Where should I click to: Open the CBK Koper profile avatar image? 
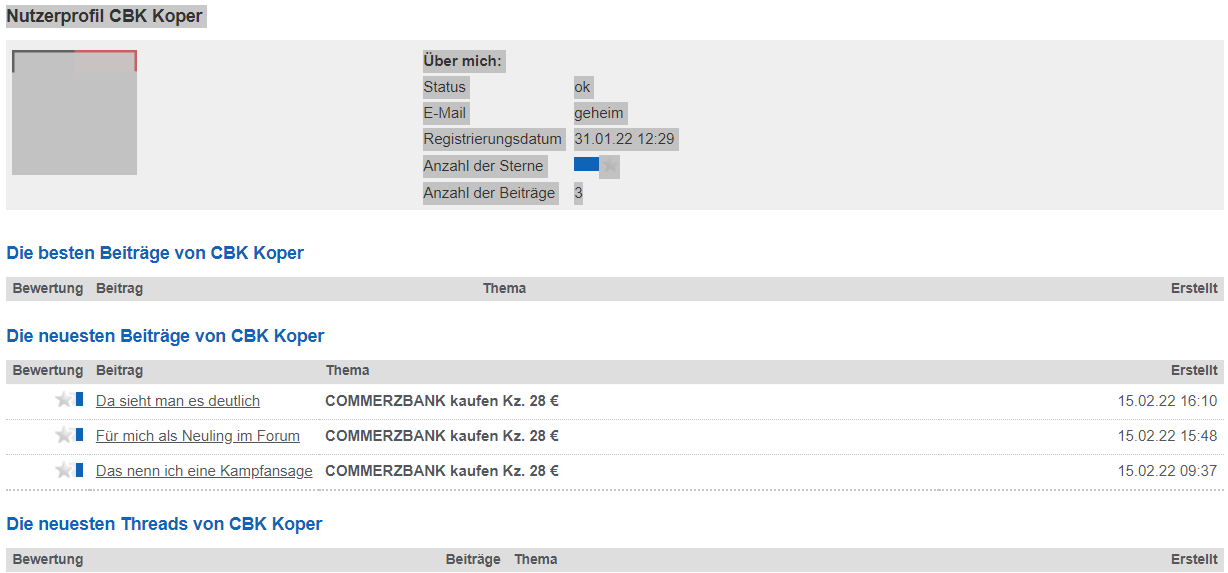(x=74, y=113)
